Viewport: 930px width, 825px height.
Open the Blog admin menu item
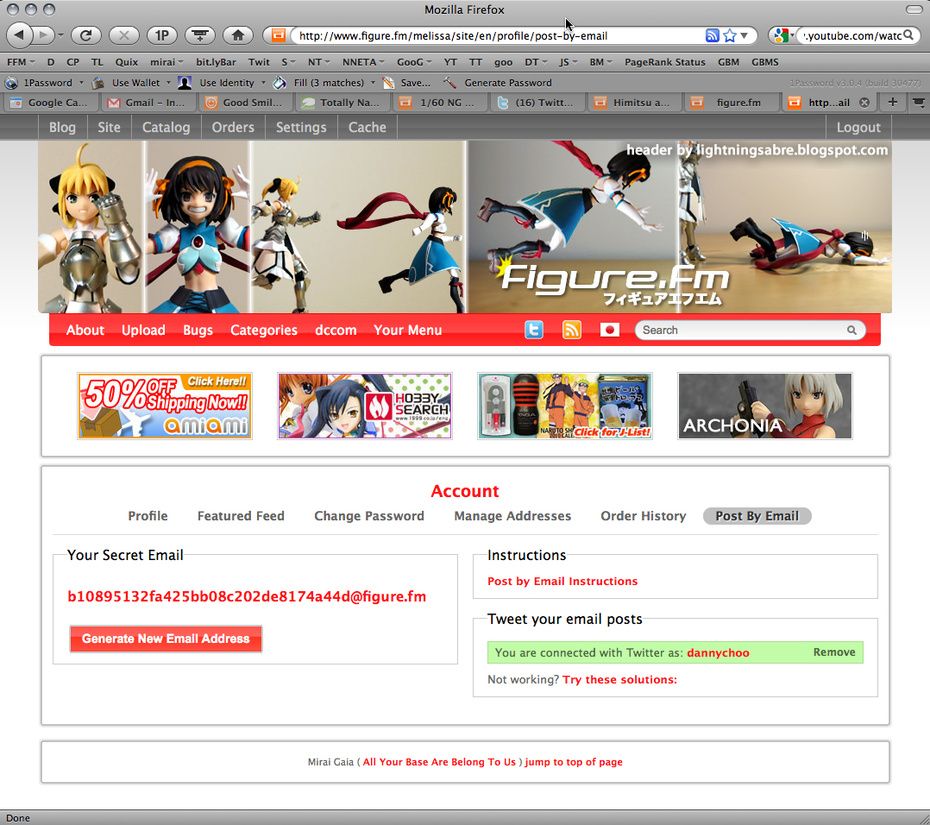coord(62,127)
